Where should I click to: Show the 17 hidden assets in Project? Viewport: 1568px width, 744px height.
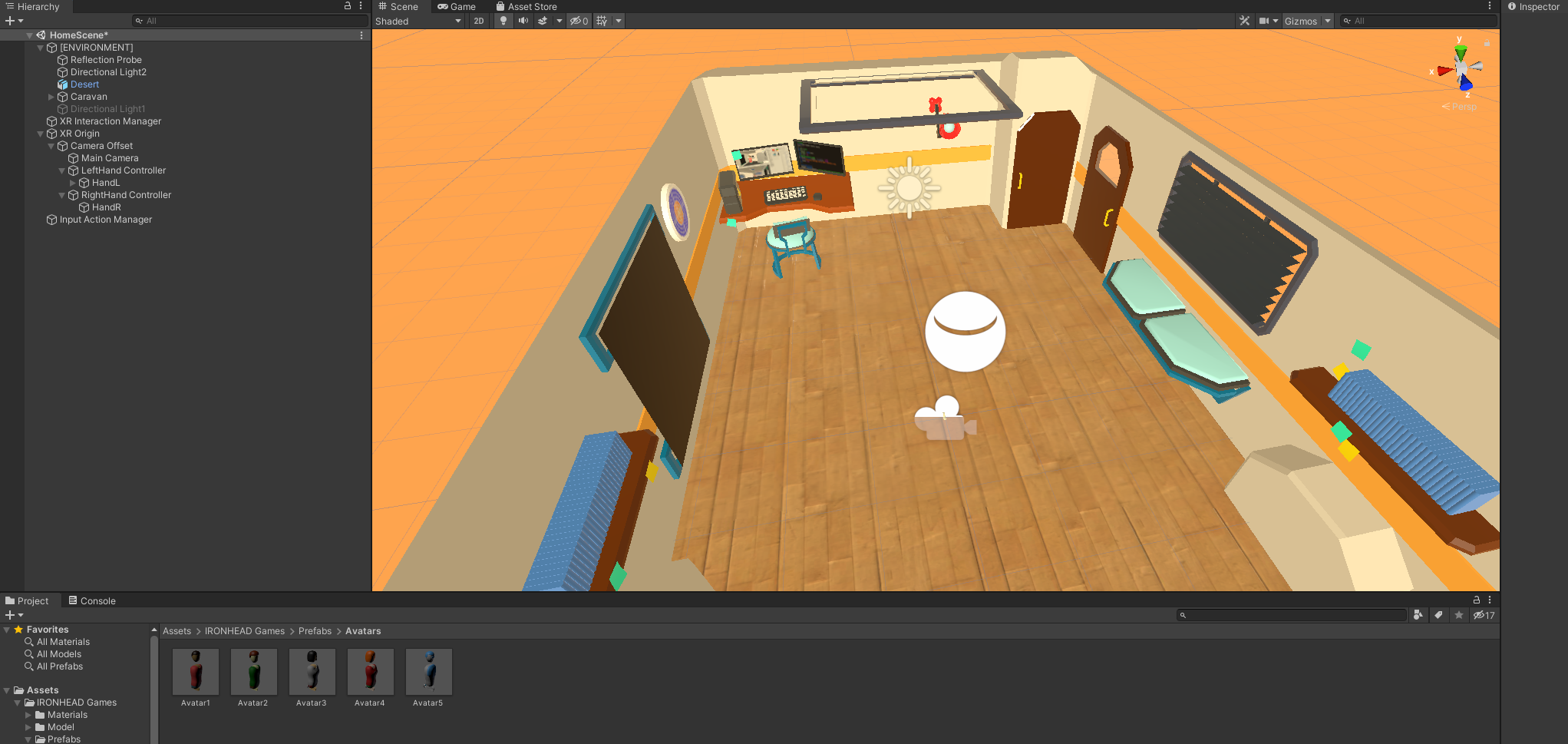[1483, 615]
